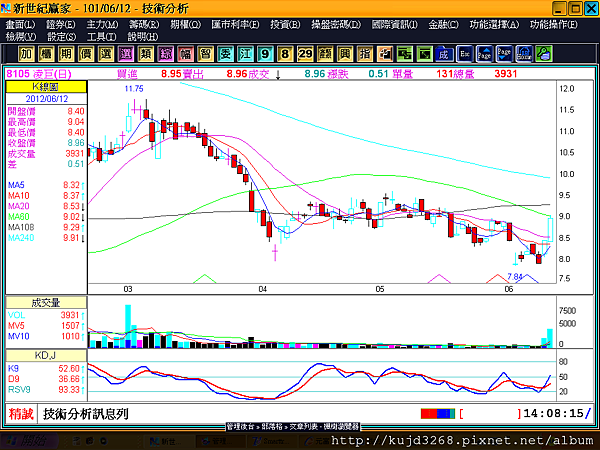Click the Page Up toolbar button
Viewport: 600px width, 450px height.
click(484, 54)
